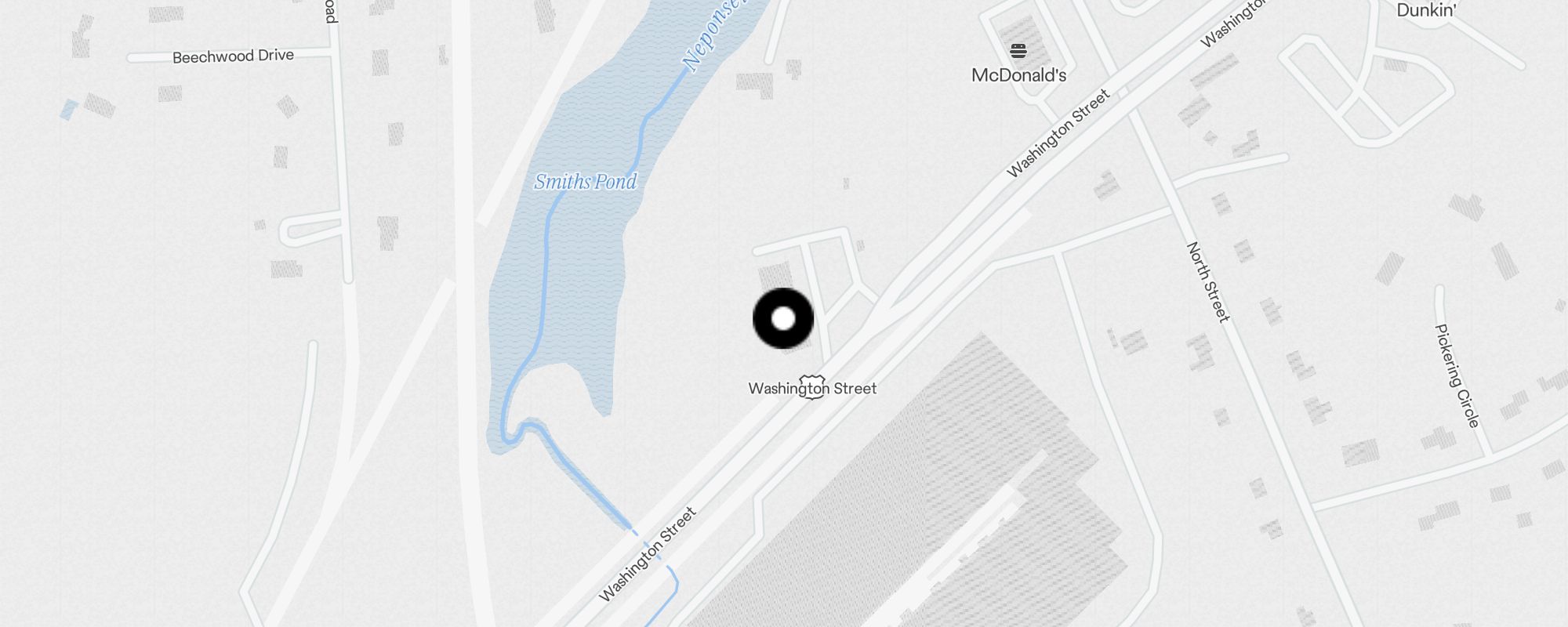Click the Smiths Pond label
This screenshot has height=627, width=1568.
(586, 182)
